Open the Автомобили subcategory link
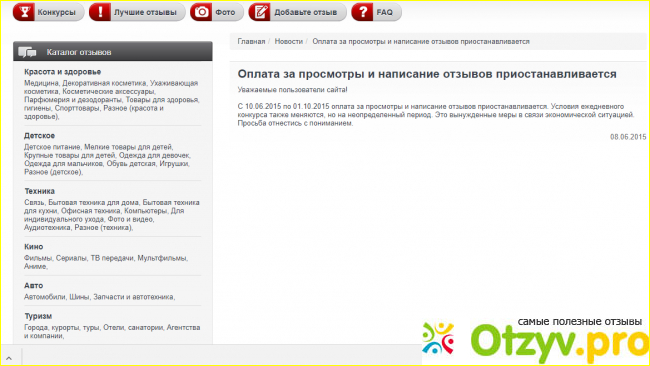This screenshot has height=366, width=650. coord(45,297)
